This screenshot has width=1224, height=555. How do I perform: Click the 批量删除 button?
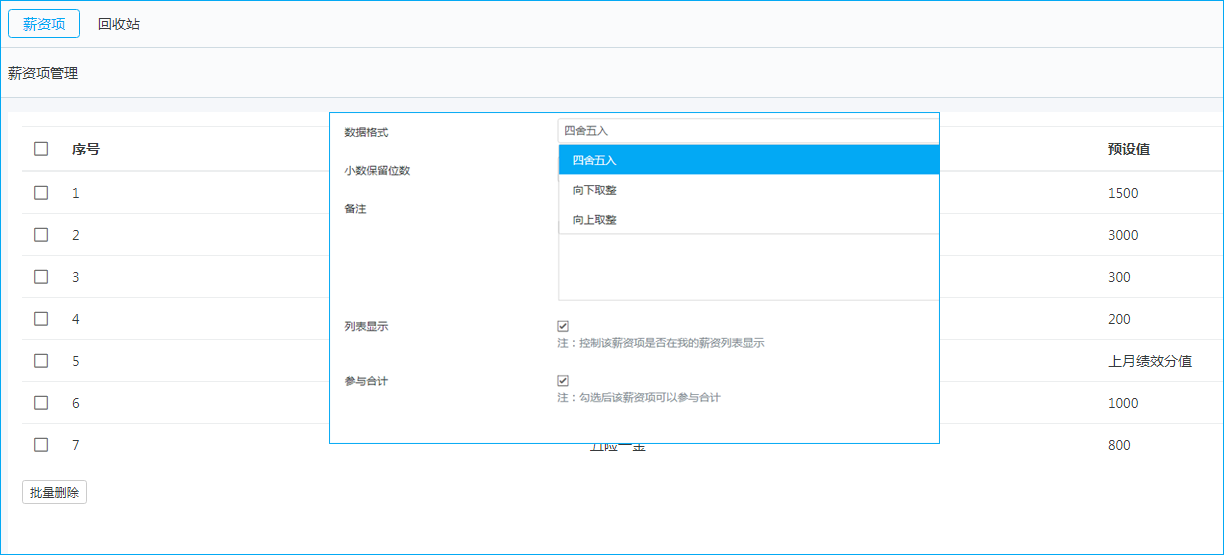click(x=54, y=492)
